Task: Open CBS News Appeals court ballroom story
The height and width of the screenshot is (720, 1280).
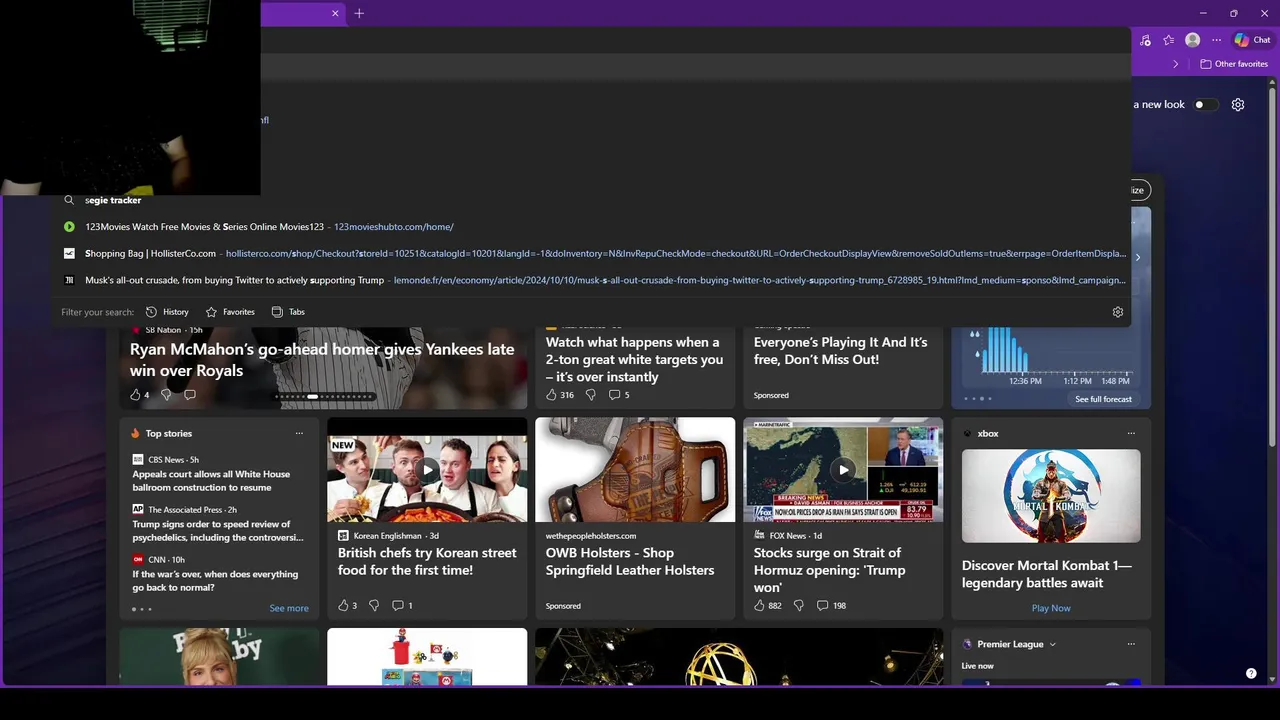Action: [x=211, y=481]
